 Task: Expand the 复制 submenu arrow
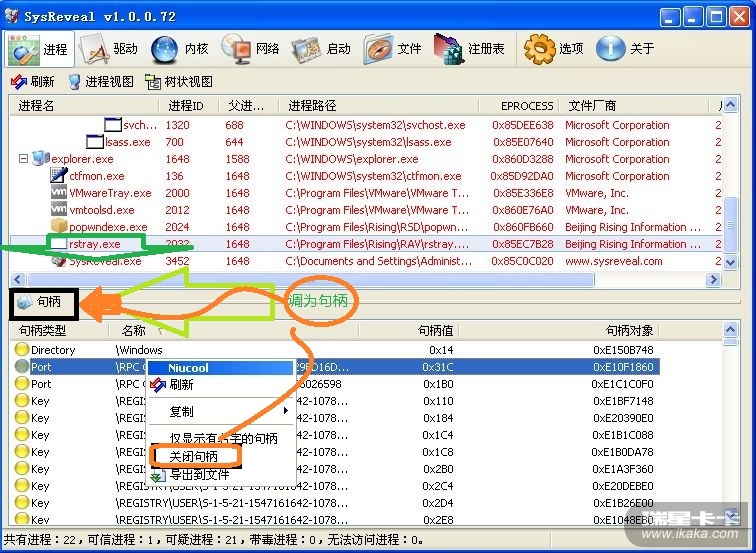coord(286,411)
